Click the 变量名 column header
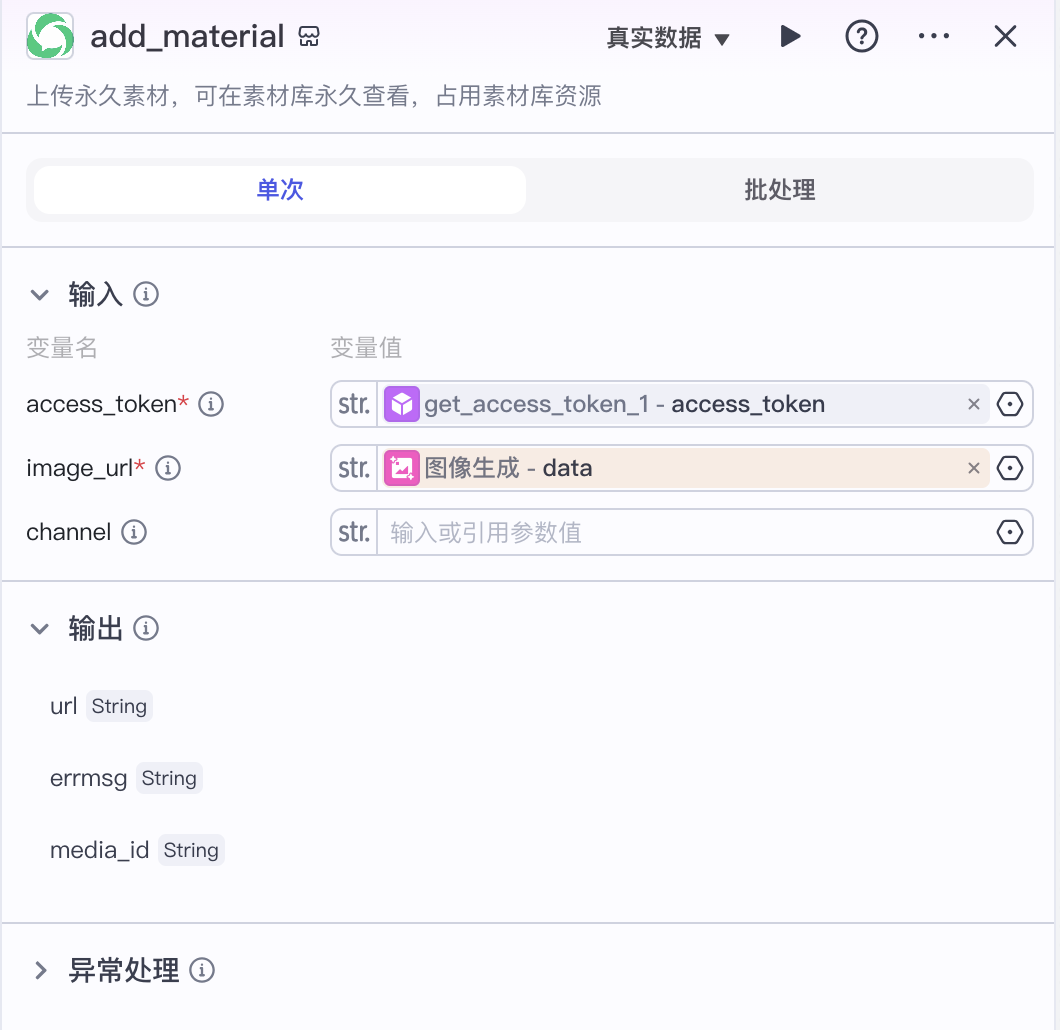 point(62,348)
